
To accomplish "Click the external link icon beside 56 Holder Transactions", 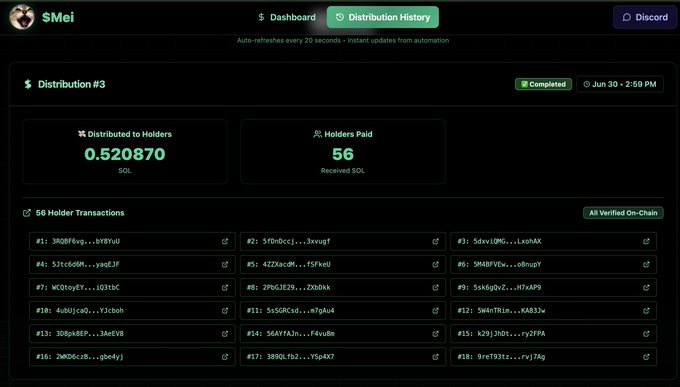I will [27, 213].
